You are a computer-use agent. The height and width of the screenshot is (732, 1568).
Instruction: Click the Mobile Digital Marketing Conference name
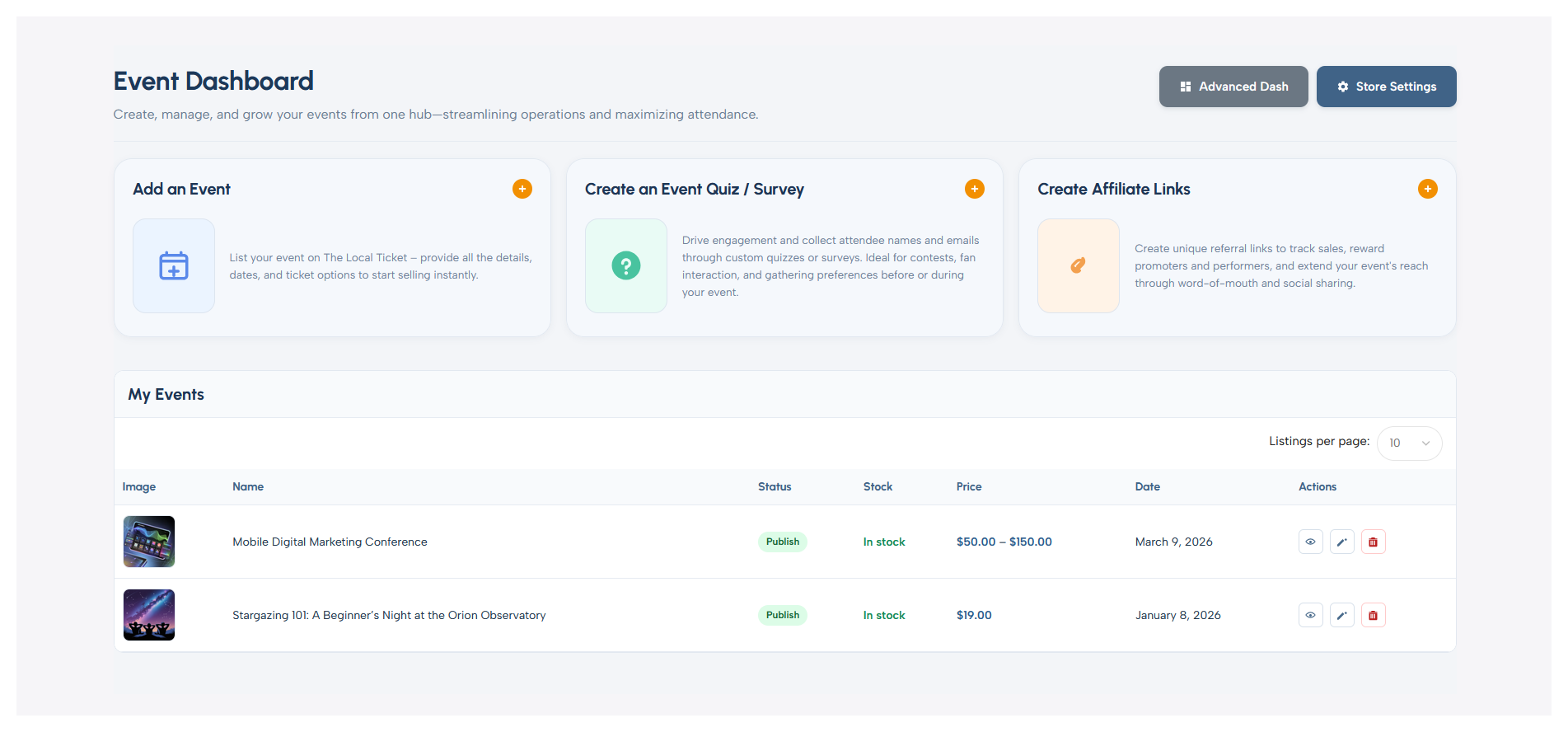click(330, 542)
